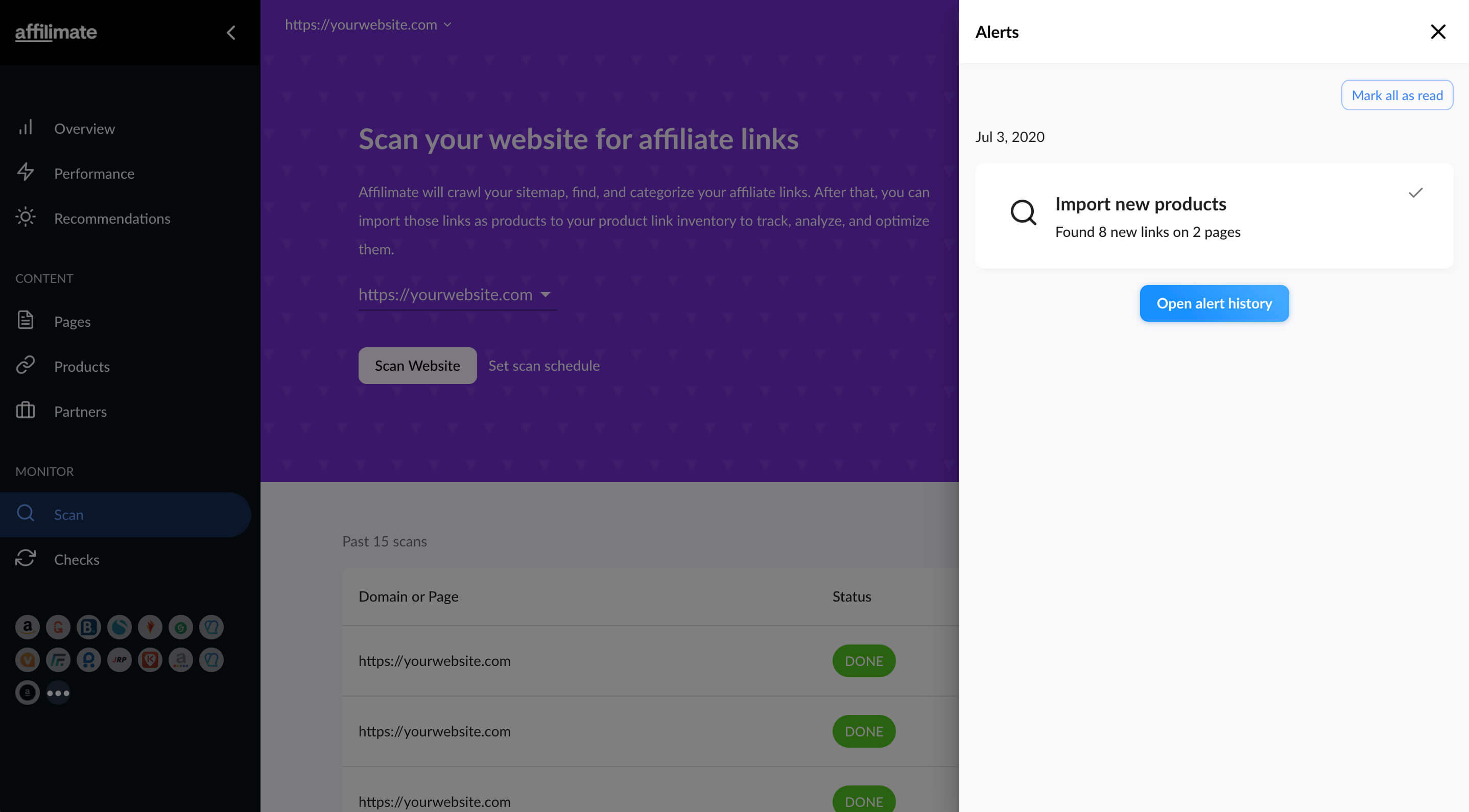Mark all alerts as read
Screen dimensions: 1469x812
point(1397,95)
